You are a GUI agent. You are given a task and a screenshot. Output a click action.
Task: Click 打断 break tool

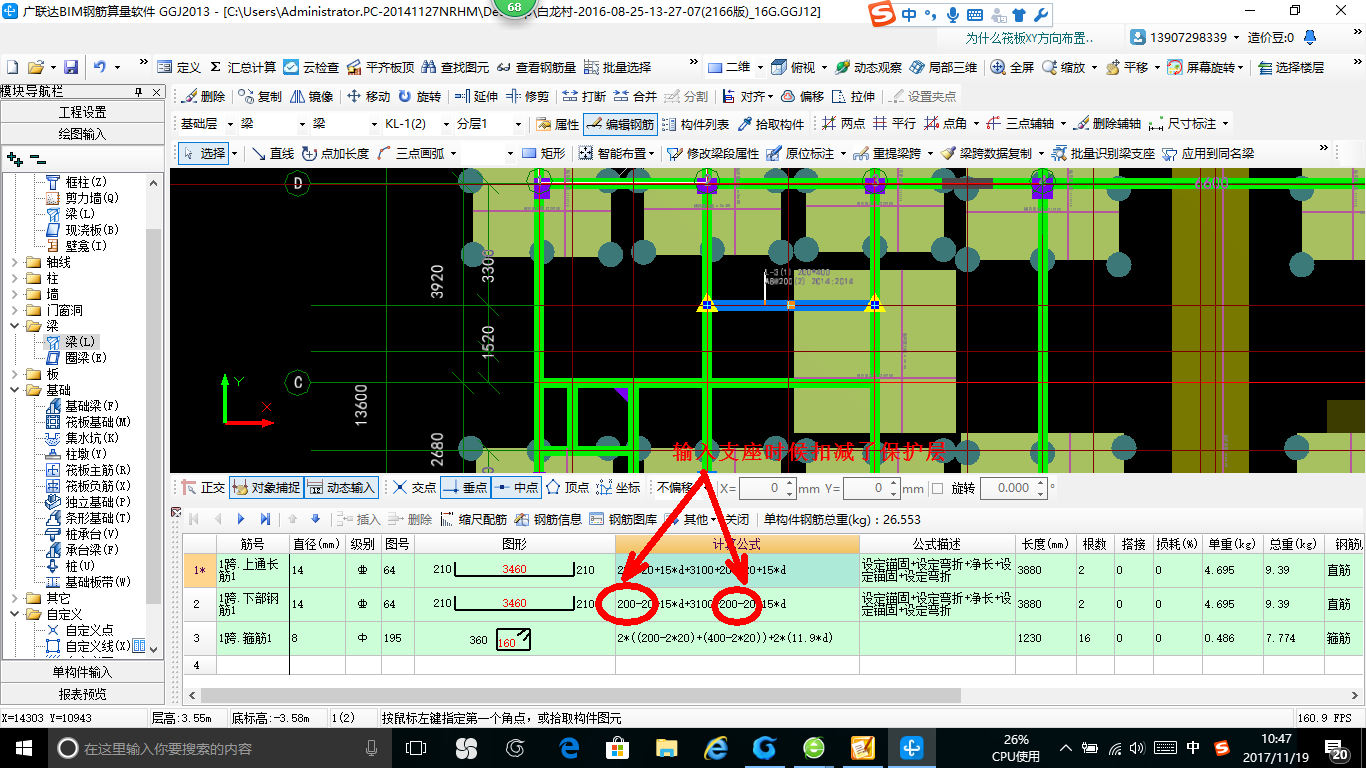[584, 96]
